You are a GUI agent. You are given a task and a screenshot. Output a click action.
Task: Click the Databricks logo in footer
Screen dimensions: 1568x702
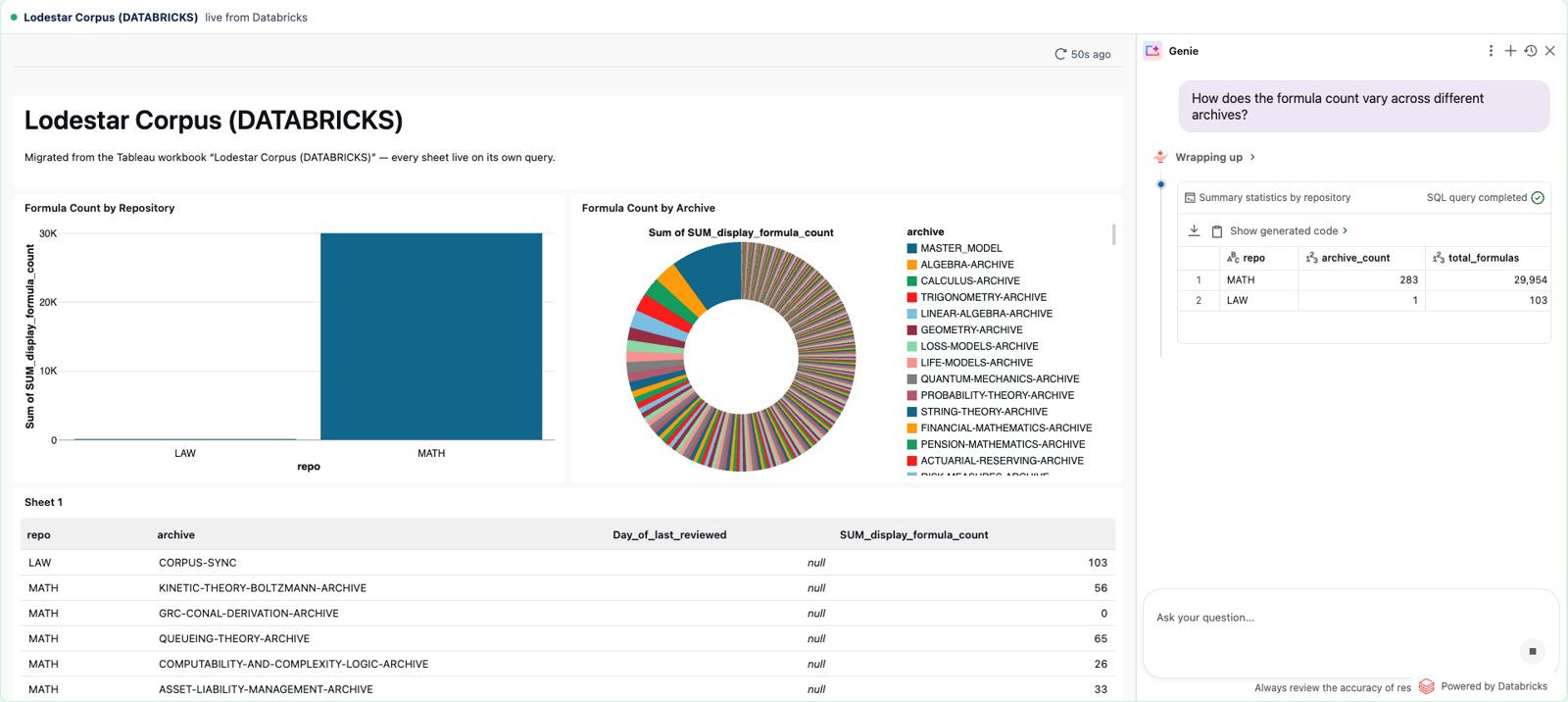[1426, 686]
